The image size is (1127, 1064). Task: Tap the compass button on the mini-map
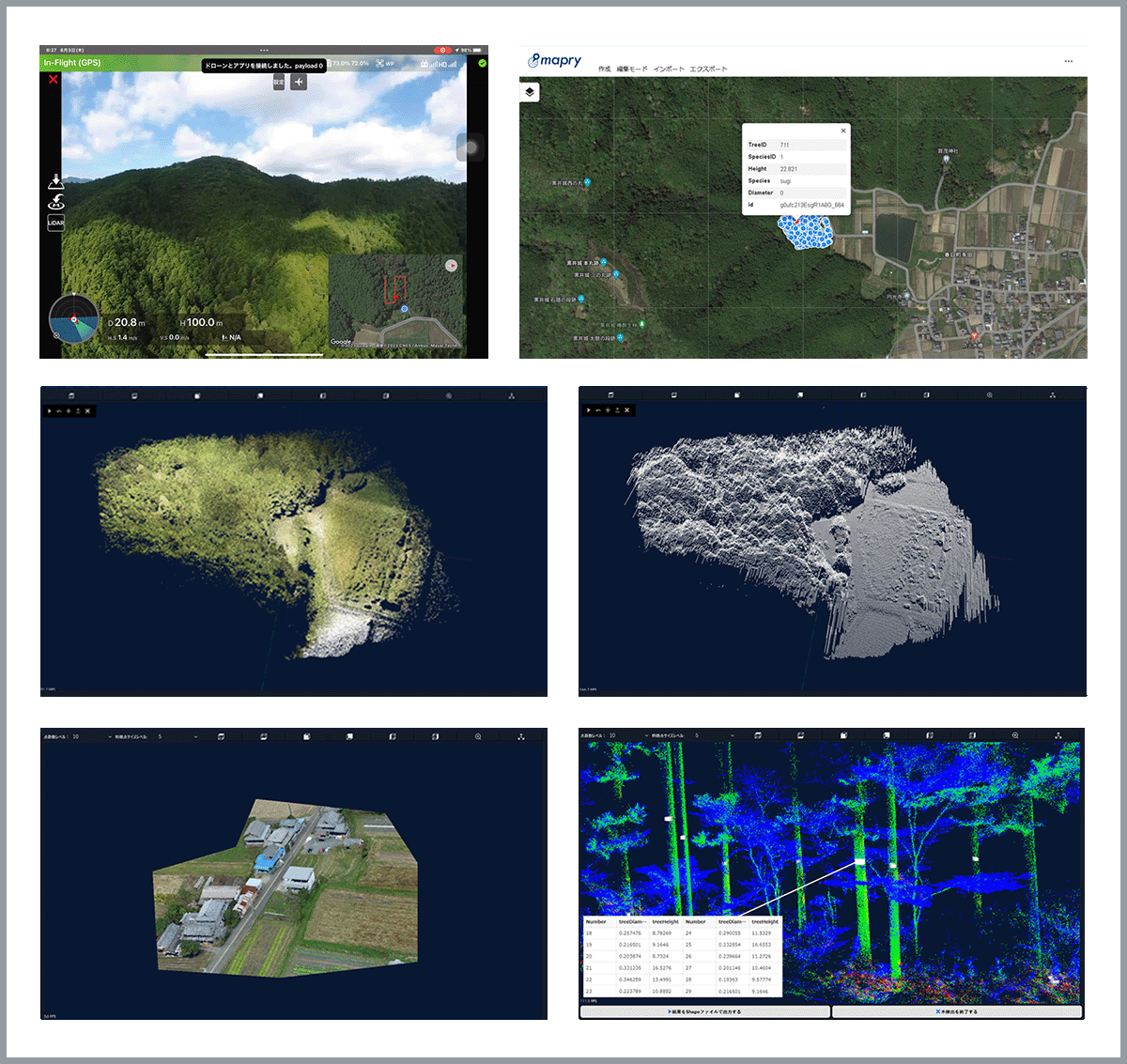click(x=452, y=266)
